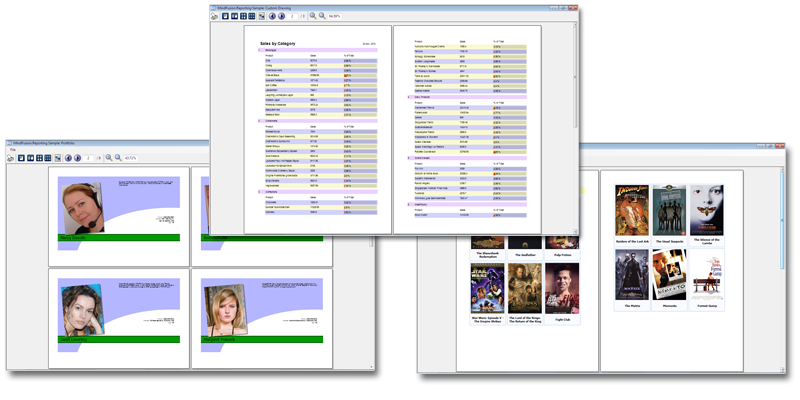The image size is (800, 400).
Task: Click The Usual Suspects poster
Action: point(669,210)
